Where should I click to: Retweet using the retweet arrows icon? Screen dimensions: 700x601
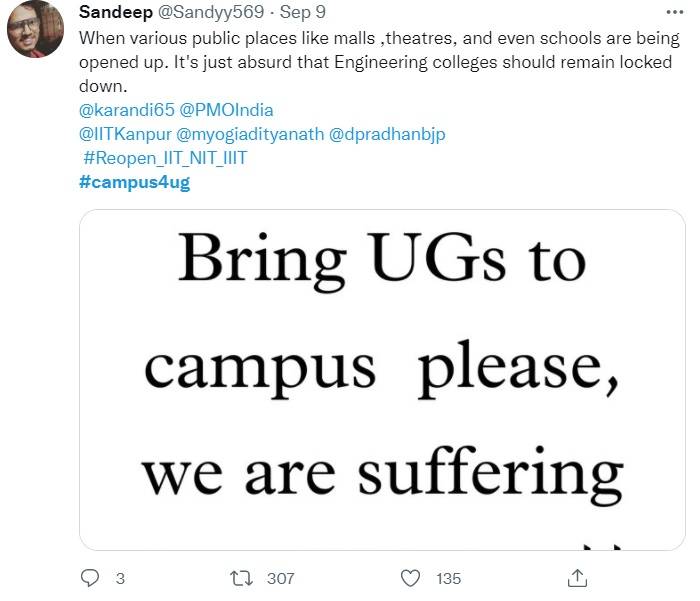click(241, 578)
